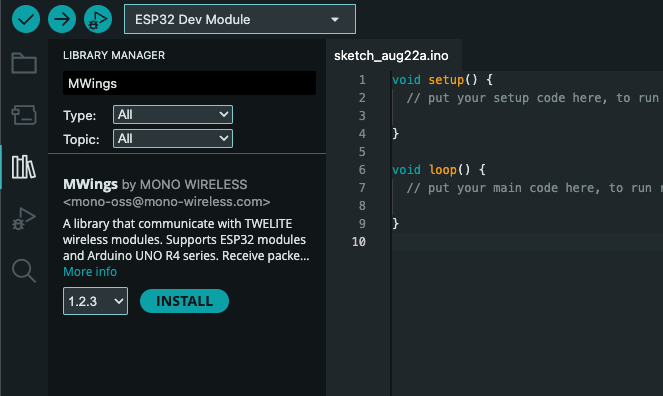The height and width of the screenshot is (396, 663).
Task: Open the Debug panel in the sidebar
Action: tap(24, 218)
